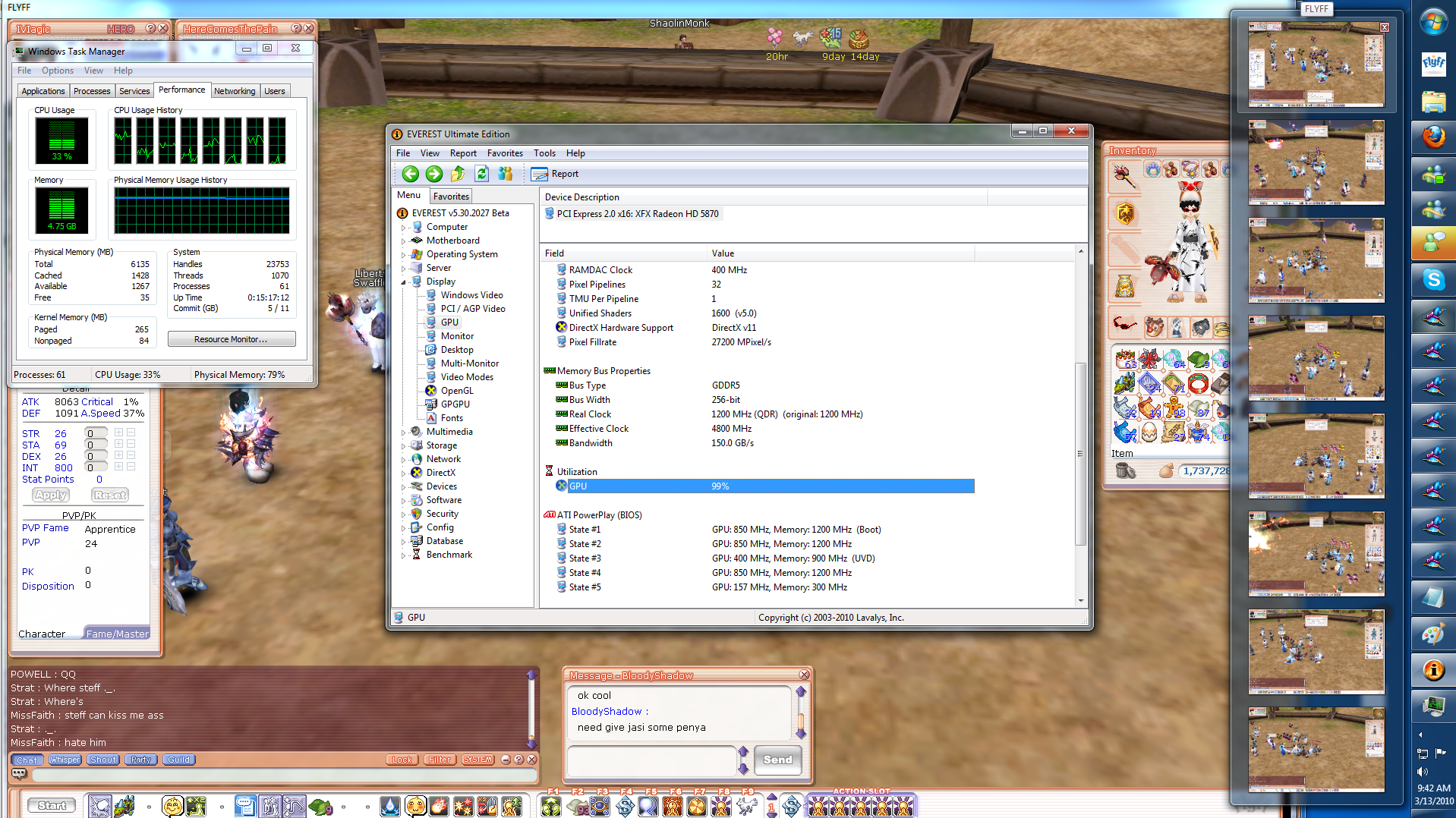
Task: Click the Report toolbar button in EVEREST
Action: 555,174
